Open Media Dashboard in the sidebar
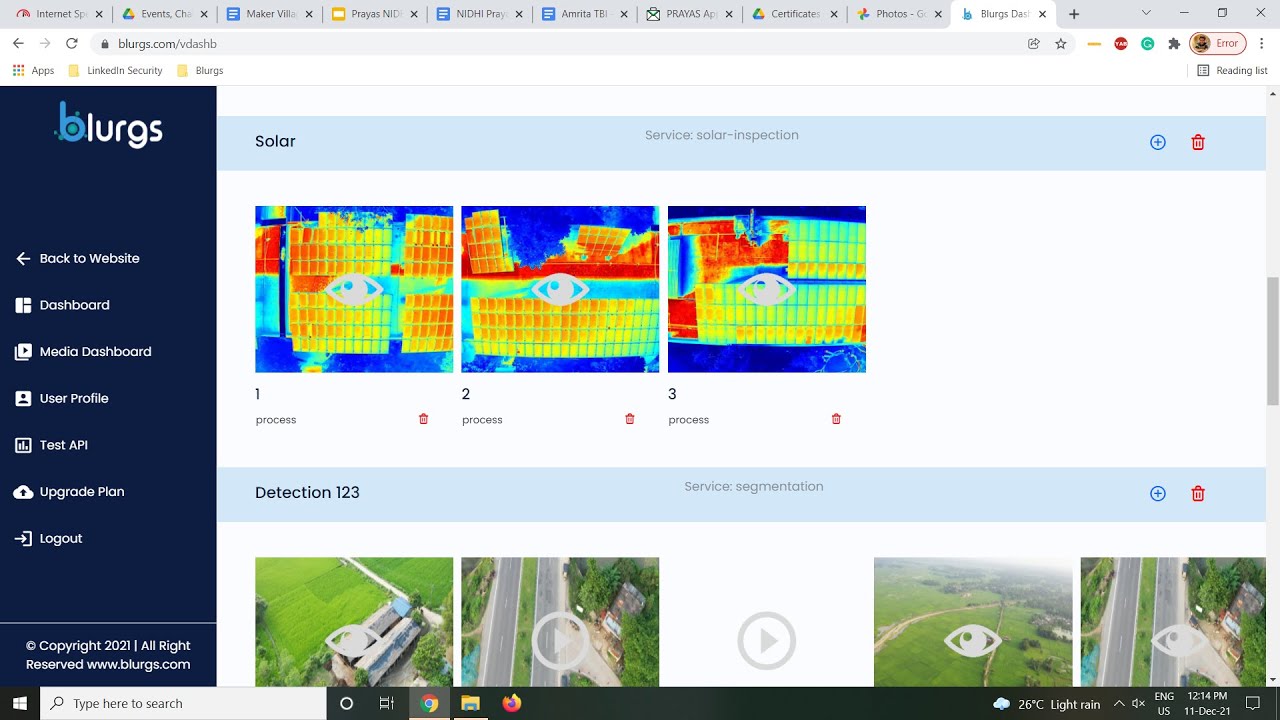Viewport: 1280px width, 720px height. 83,352
